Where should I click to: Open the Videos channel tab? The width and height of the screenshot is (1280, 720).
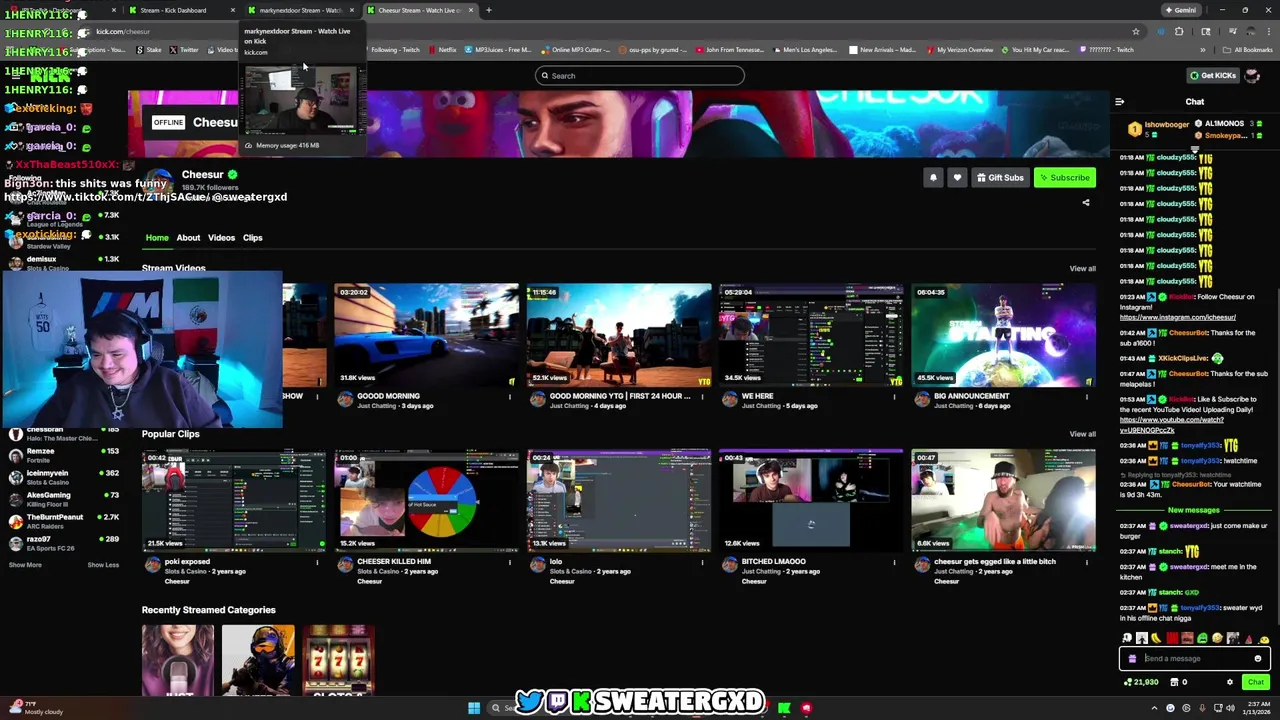pyautogui.click(x=221, y=238)
